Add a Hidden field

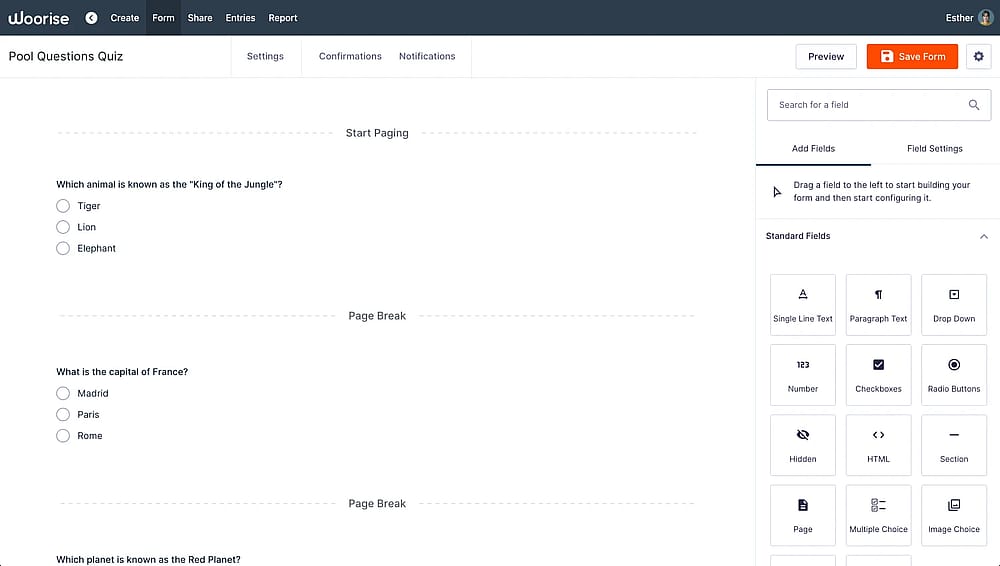click(x=802, y=445)
